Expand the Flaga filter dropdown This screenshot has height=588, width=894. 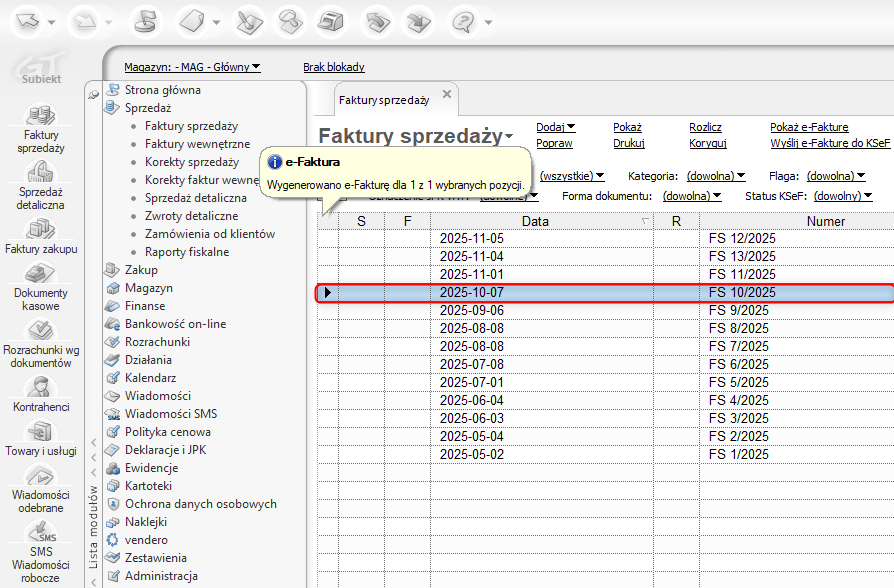pyautogui.click(x=836, y=176)
